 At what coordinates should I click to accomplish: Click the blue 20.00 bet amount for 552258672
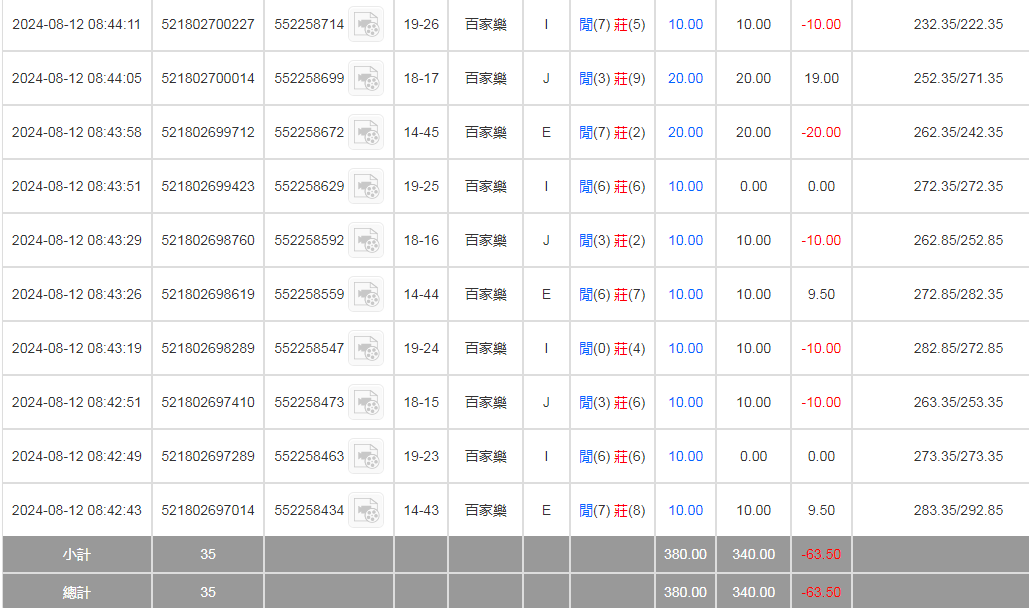point(685,132)
